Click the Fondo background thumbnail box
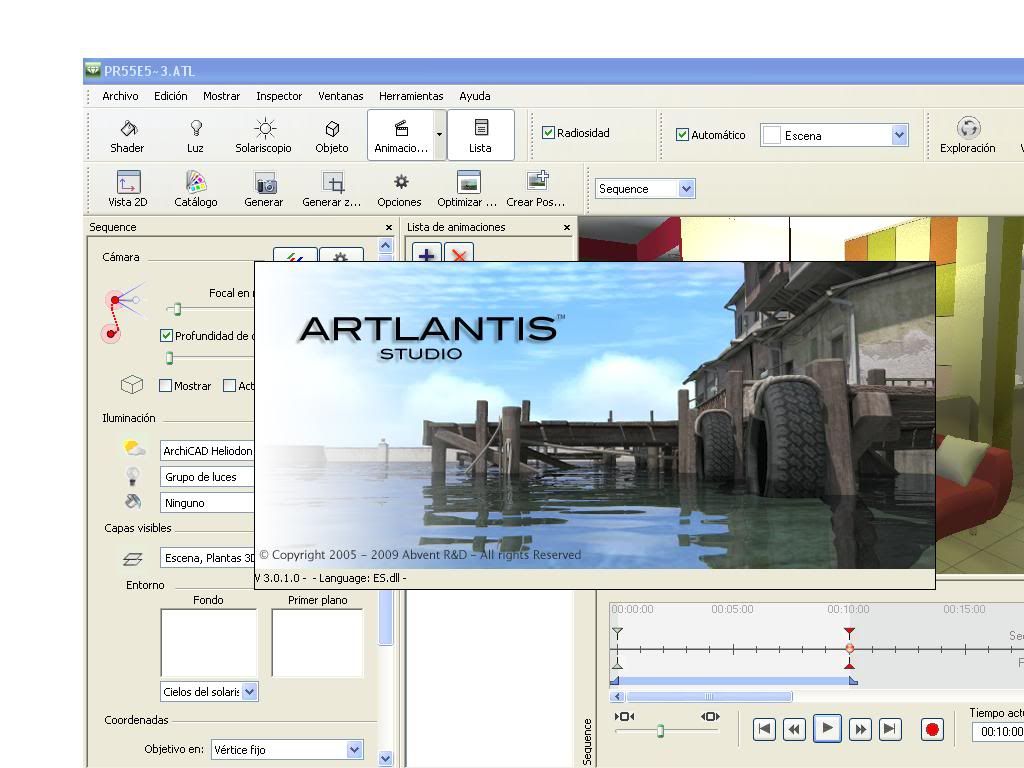Viewport: 1024px width, 768px height. pyautogui.click(x=209, y=643)
